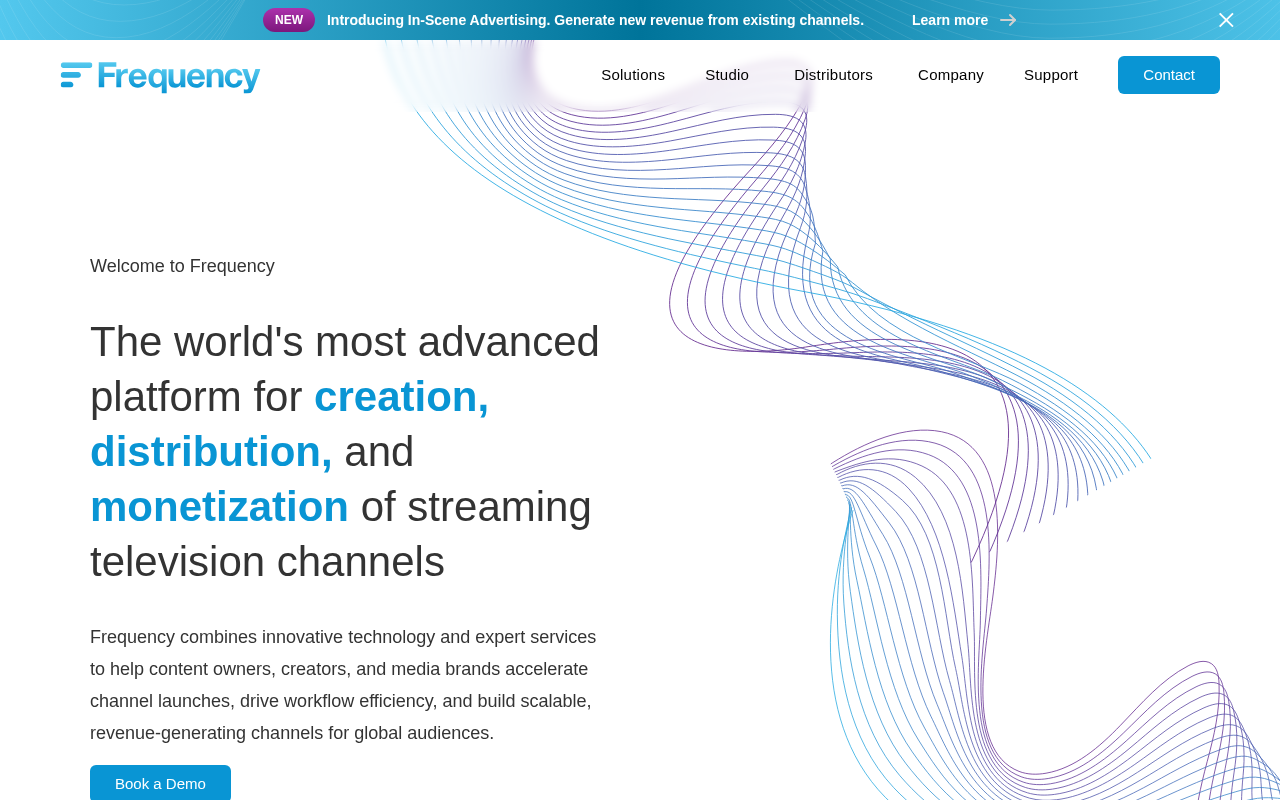The height and width of the screenshot is (800, 1280).
Task: Click the NEW badge in the banner
Action: (289, 20)
